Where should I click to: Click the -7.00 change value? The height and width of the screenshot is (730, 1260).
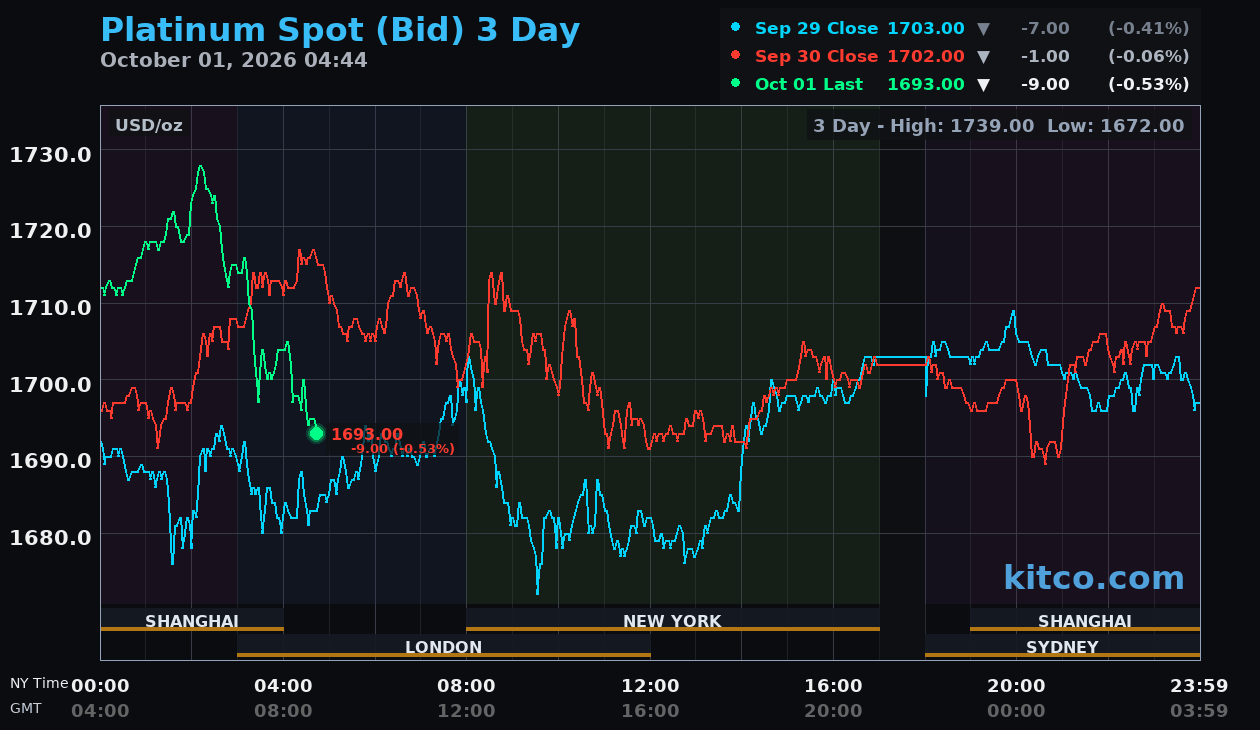1045,29
